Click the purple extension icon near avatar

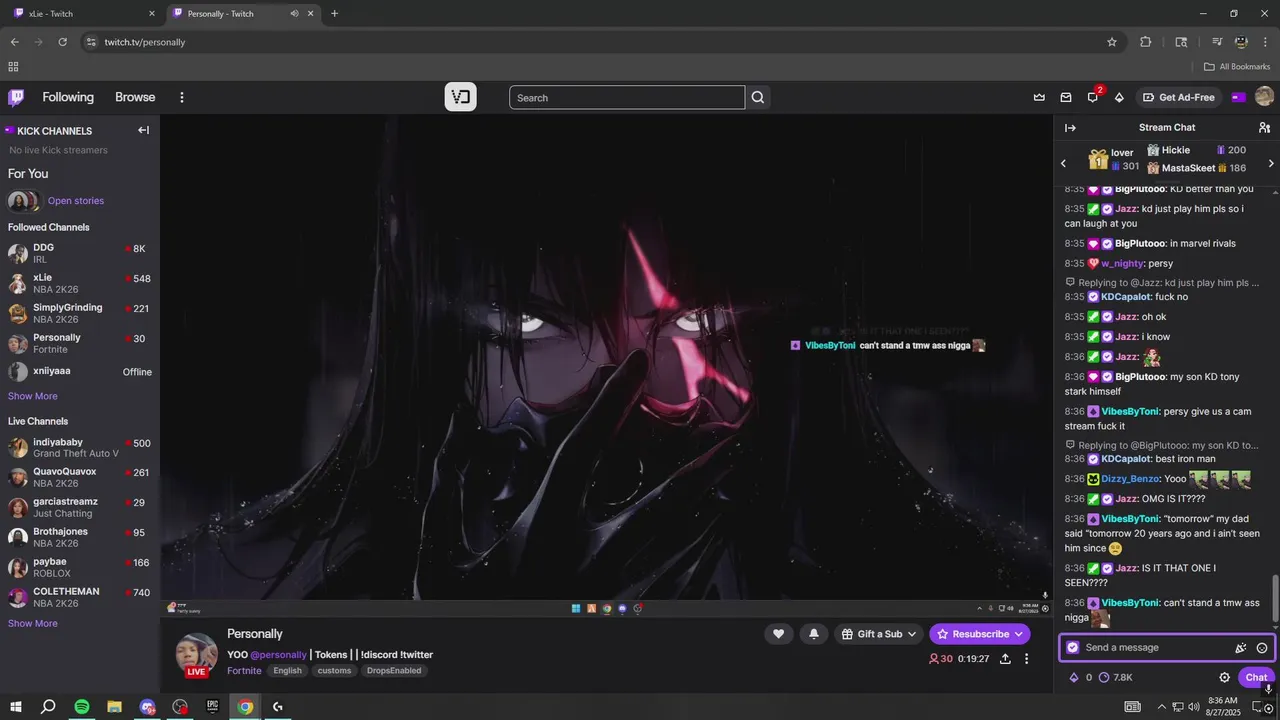(1238, 97)
